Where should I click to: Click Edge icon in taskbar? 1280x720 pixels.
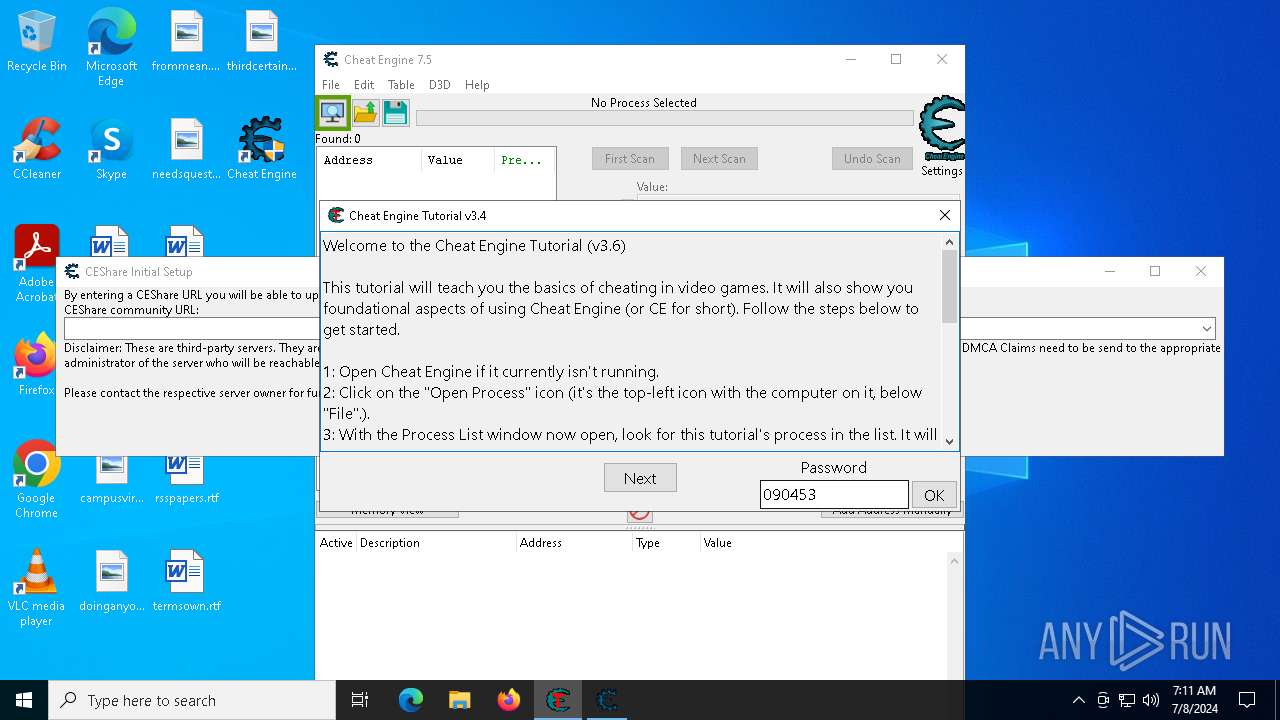[x=411, y=700]
